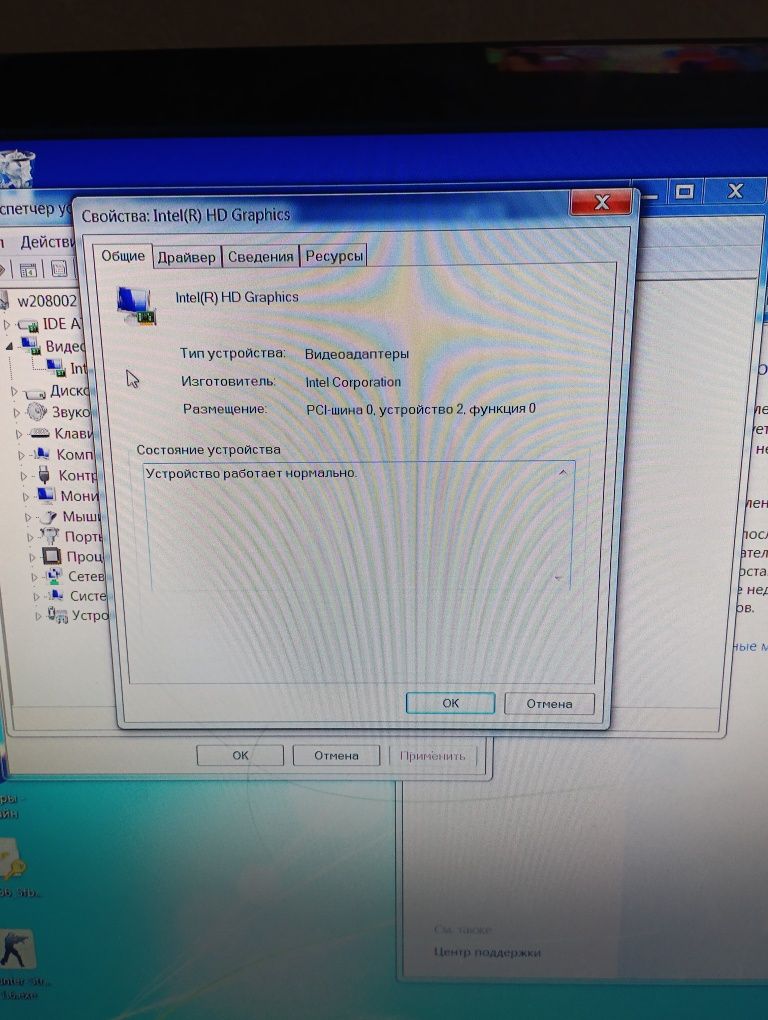
Task: Click the Диск drives category icon
Action: click(x=34, y=392)
